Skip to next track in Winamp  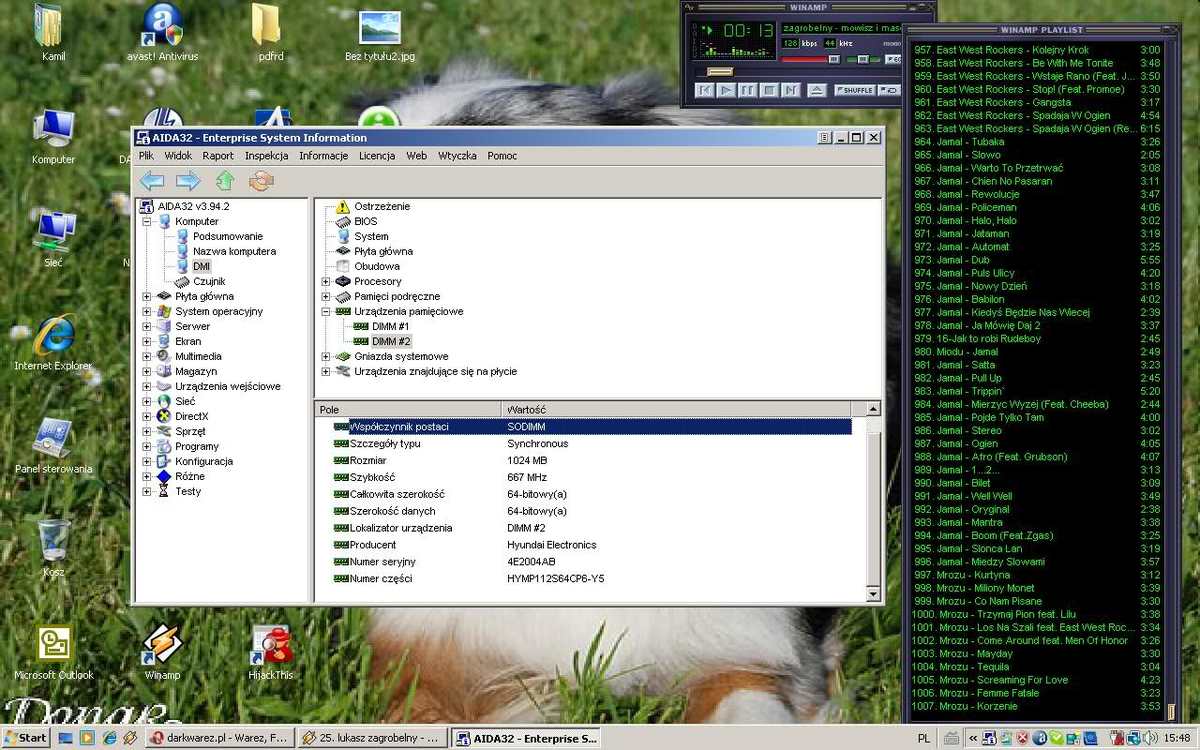point(791,91)
